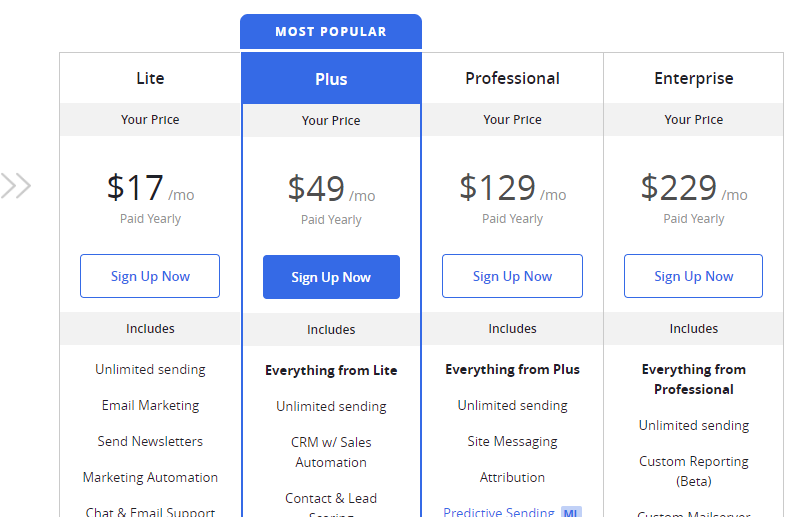The height and width of the screenshot is (517, 786).
Task: Click Your Price in Enterprise column
Action: click(x=694, y=119)
